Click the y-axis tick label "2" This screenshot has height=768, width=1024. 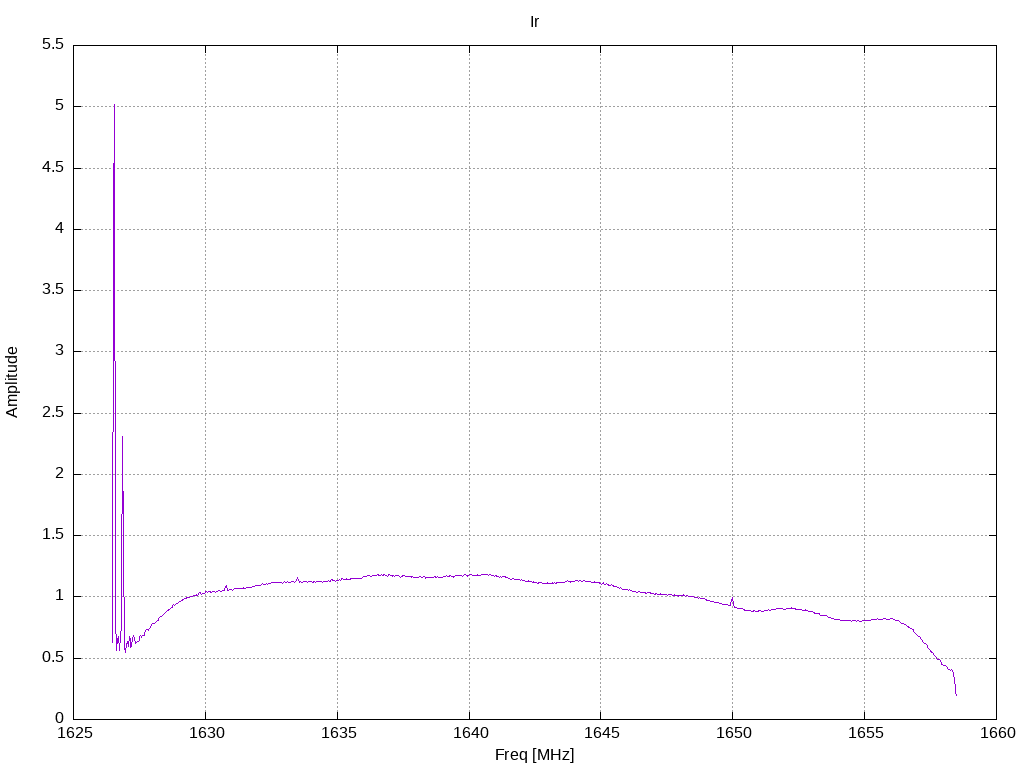coord(59,473)
